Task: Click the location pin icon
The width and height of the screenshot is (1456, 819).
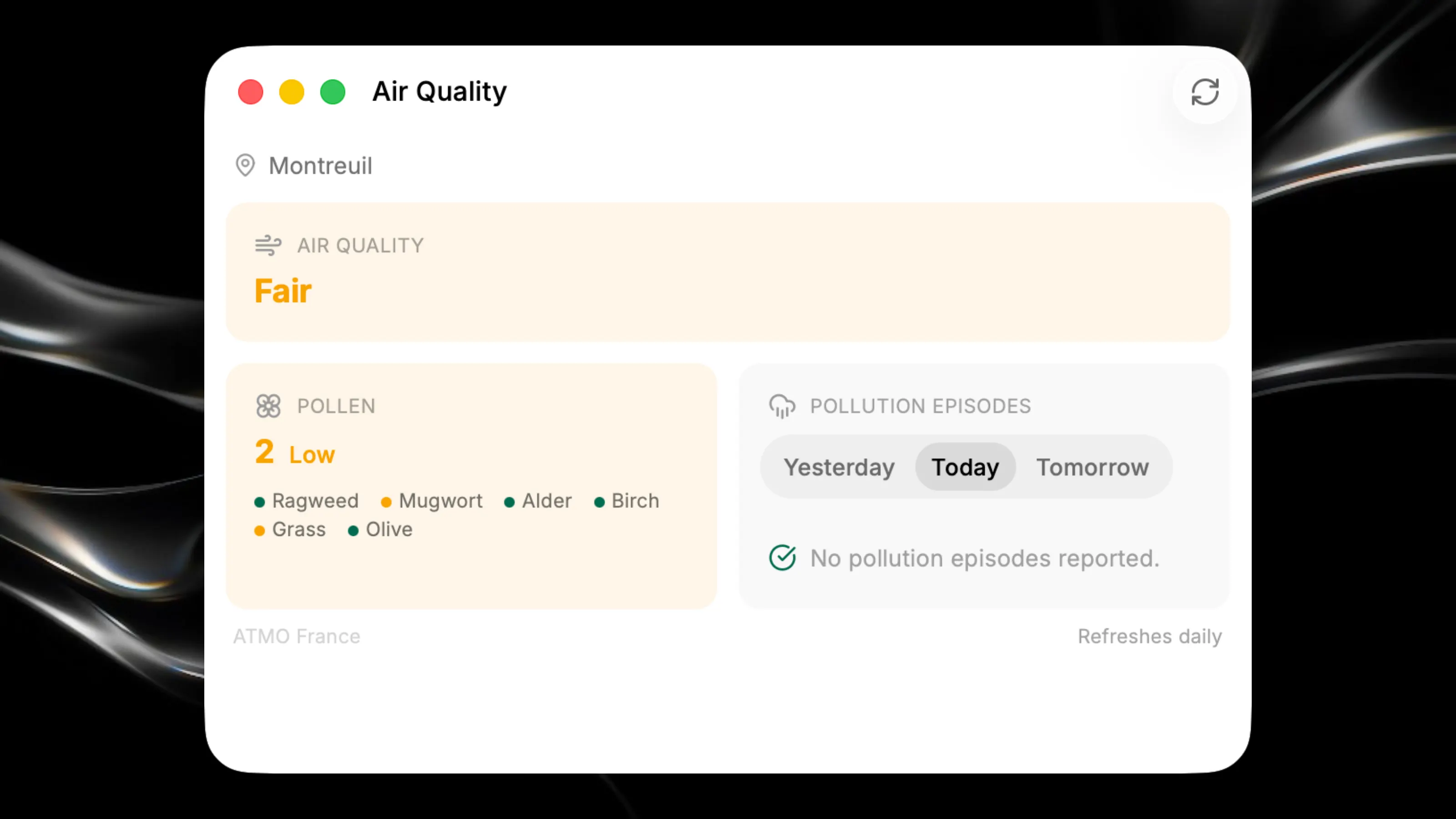Action: pos(245,166)
